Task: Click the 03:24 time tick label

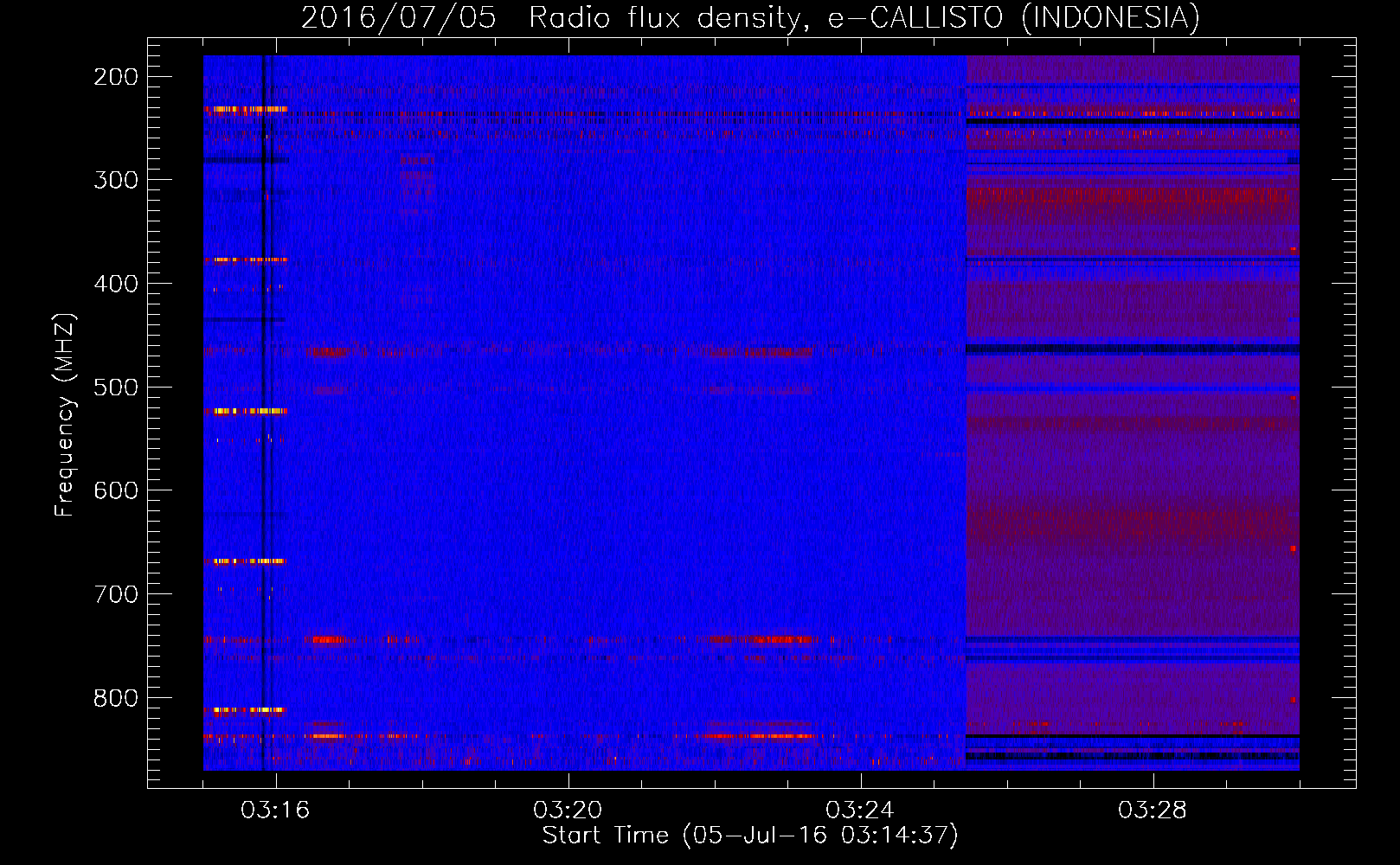Action: point(860,811)
